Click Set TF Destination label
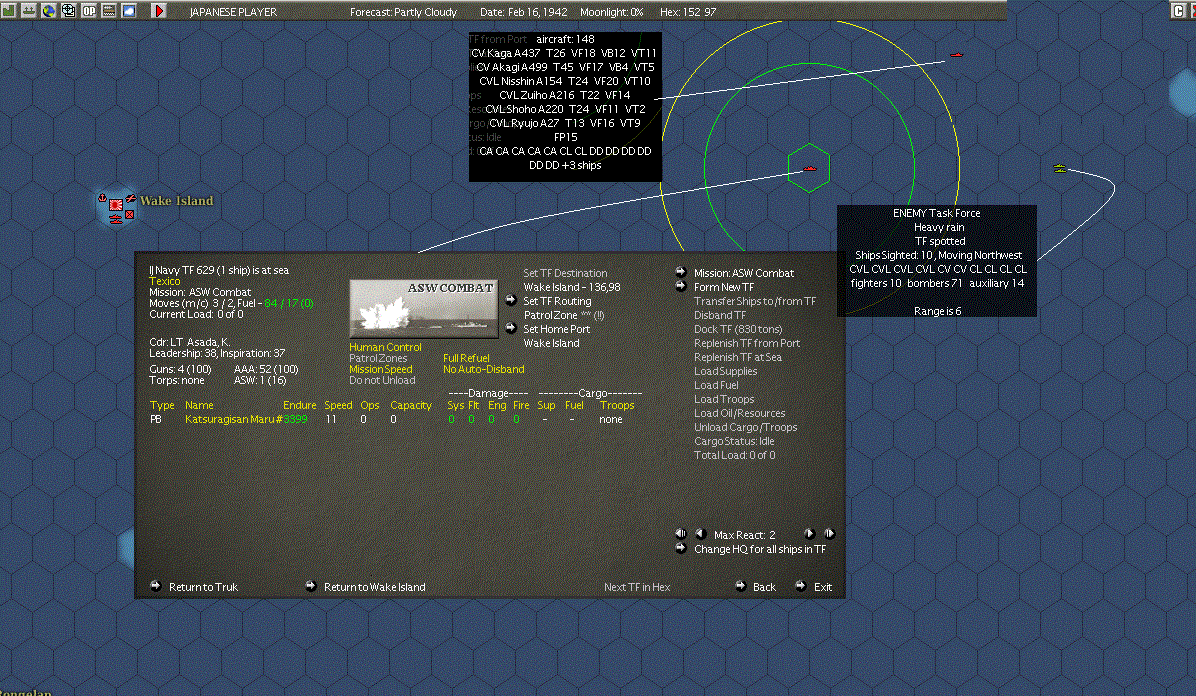The width and height of the screenshot is (1196, 696). coord(565,273)
